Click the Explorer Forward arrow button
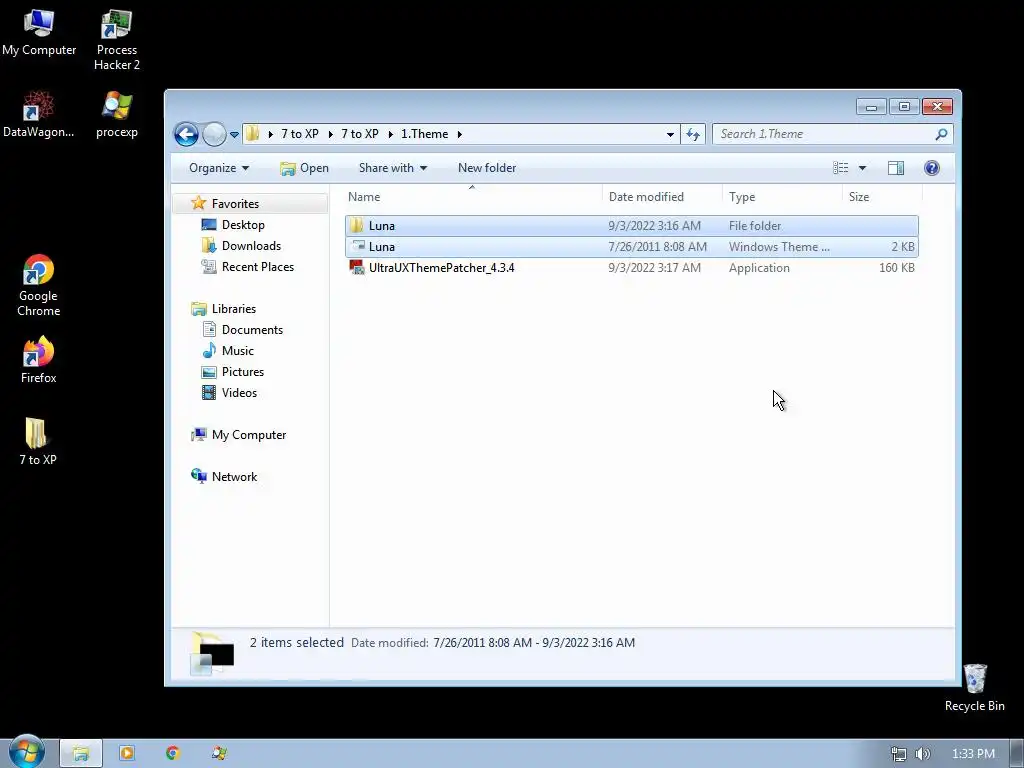 pos(214,134)
